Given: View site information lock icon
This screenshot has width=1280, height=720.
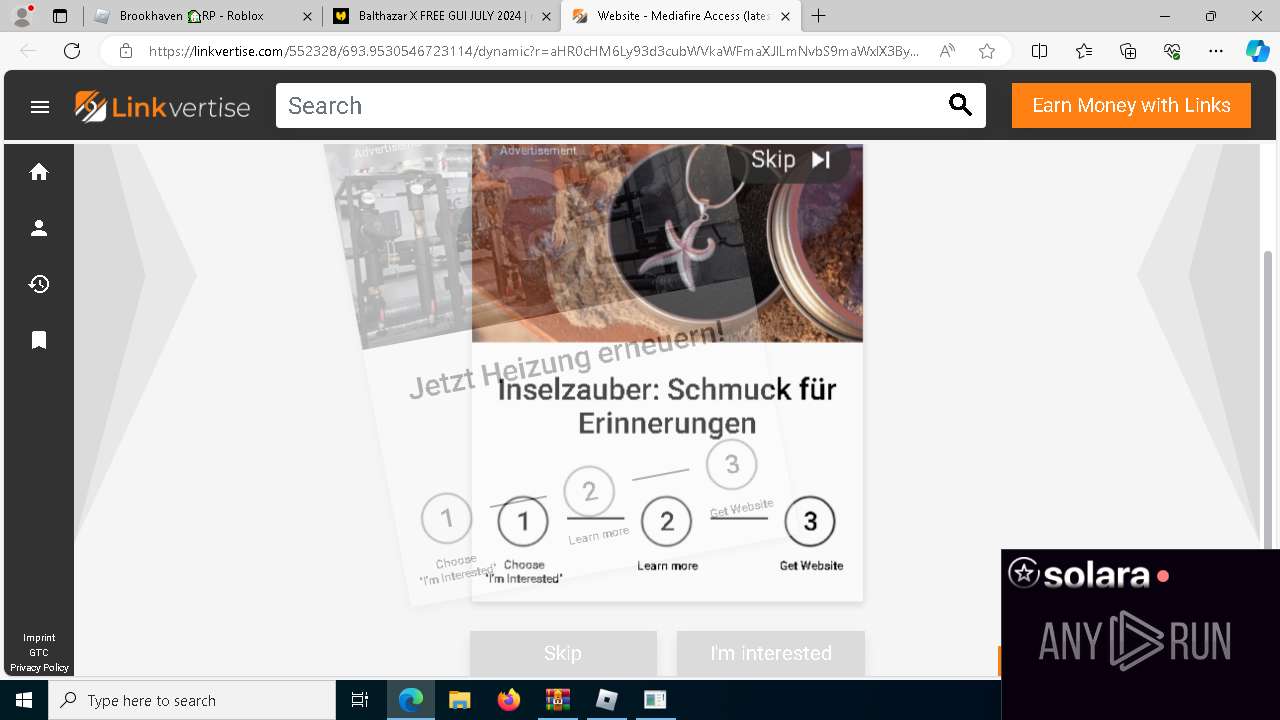Looking at the screenshot, I should (x=126, y=51).
